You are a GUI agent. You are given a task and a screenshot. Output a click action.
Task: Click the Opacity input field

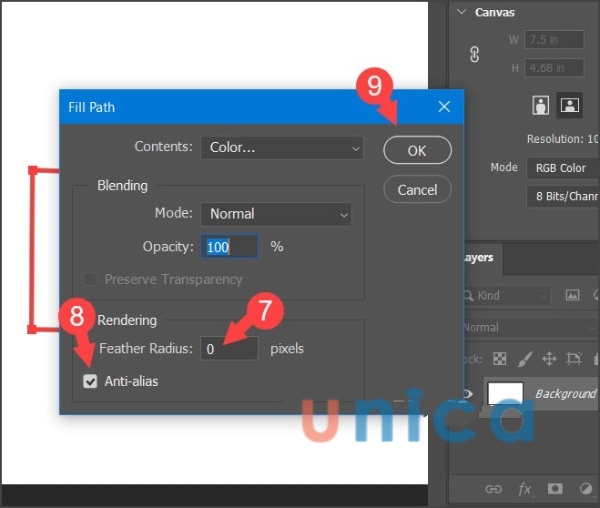229,247
